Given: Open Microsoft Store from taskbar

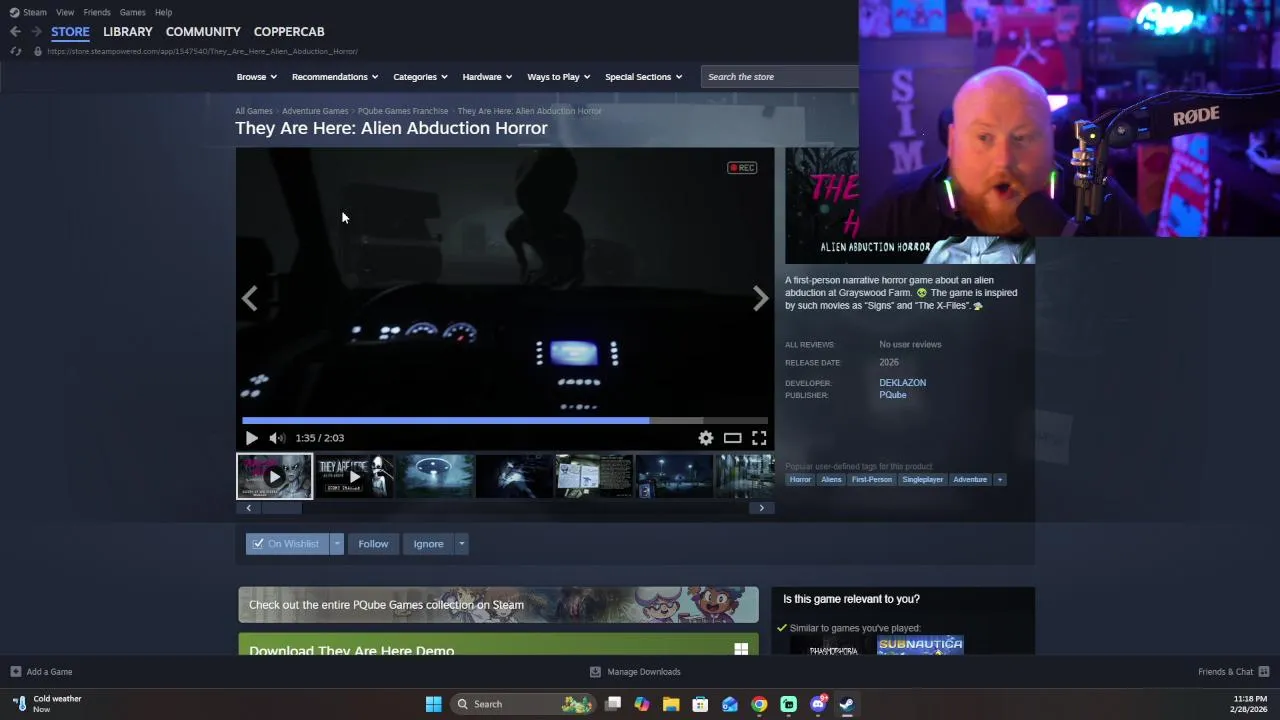Looking at the screenshot, I should point(700,704).
